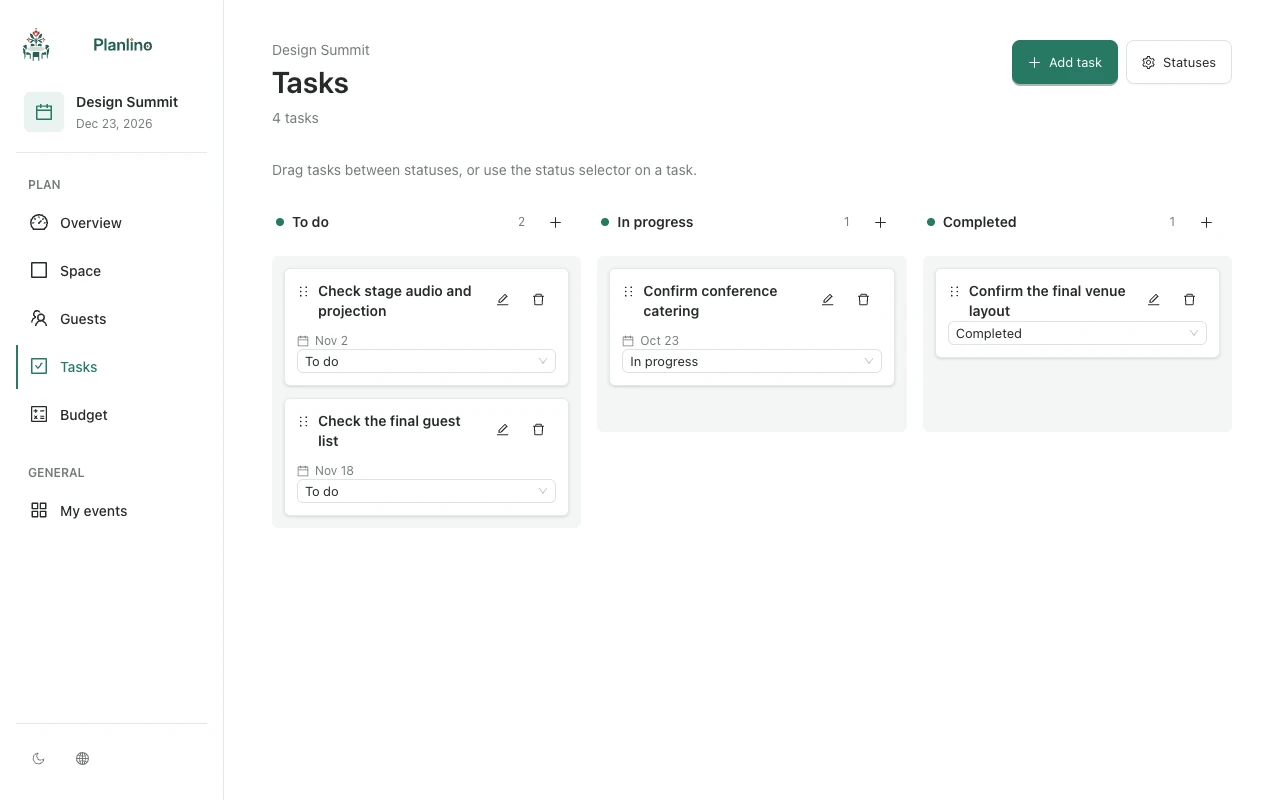Click the 'Check stage audio and projection' title
This screenshot has width=1280, height=800.
point(394,301)
